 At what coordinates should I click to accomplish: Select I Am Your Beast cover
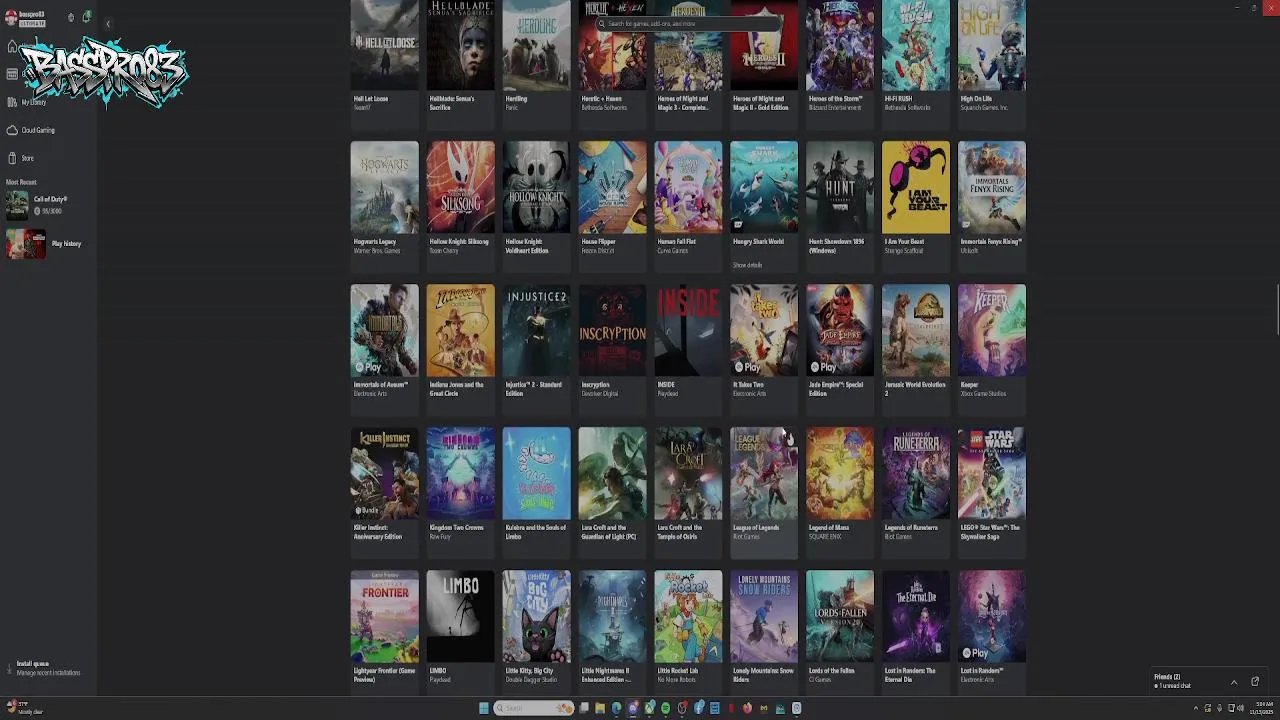point(916,187)
